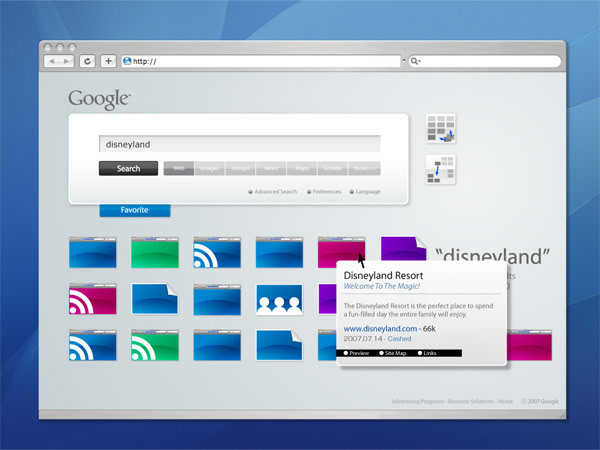The image size is (600, 450).
Task: Click the browser back arrow
Action: click(52, 61)
